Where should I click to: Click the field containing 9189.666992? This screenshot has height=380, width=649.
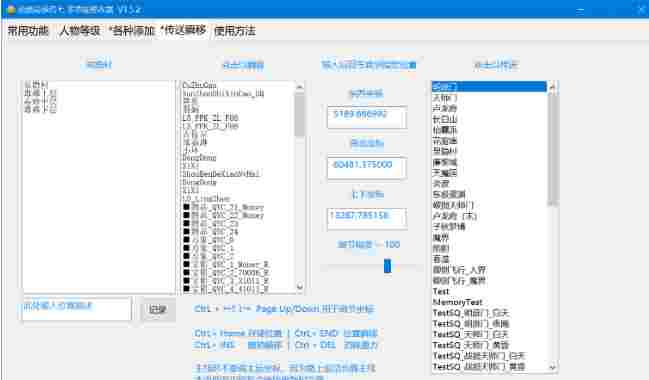point(367,117)
